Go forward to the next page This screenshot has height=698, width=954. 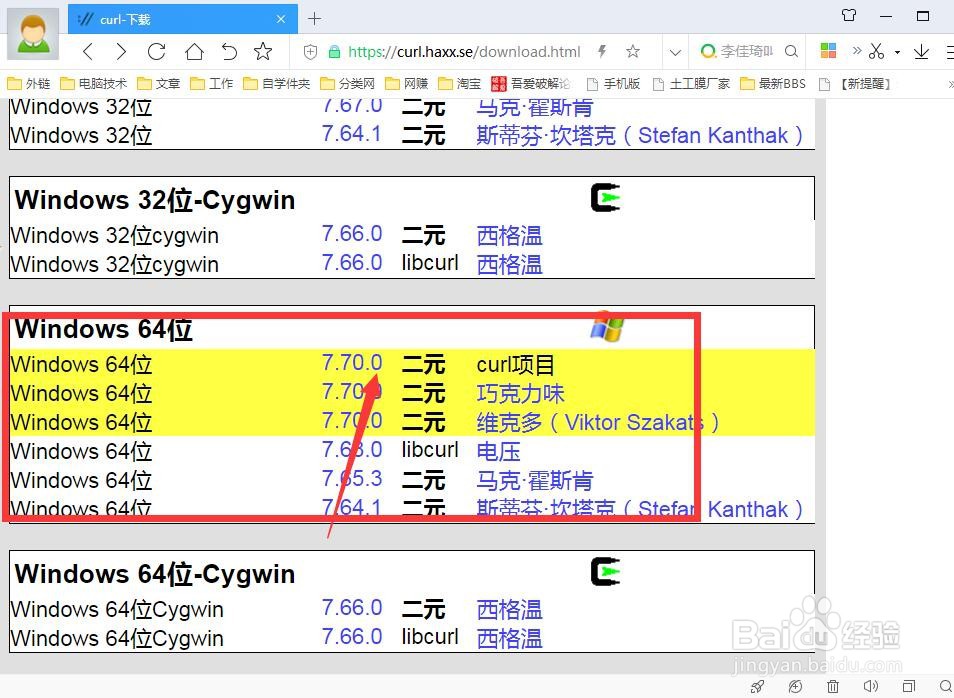tap(121, 52)
